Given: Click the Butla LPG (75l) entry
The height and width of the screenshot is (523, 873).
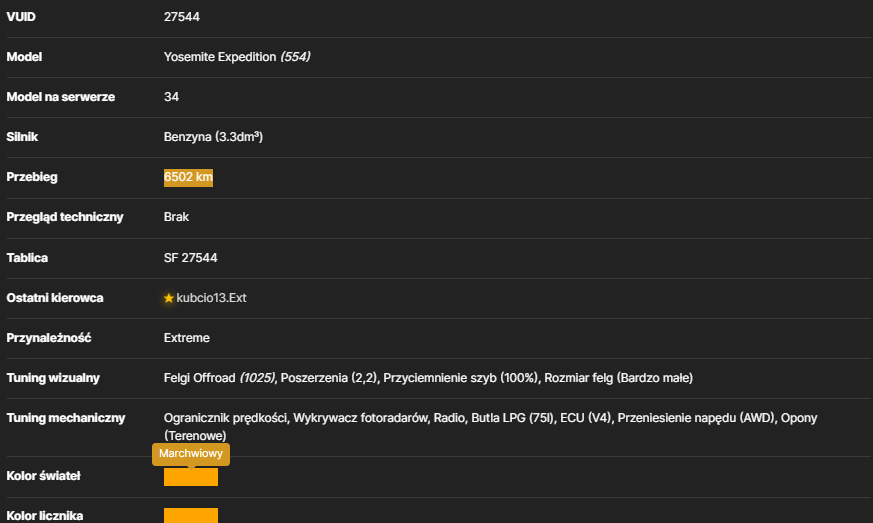Looking at the screenshot, I should pos(512,418).
